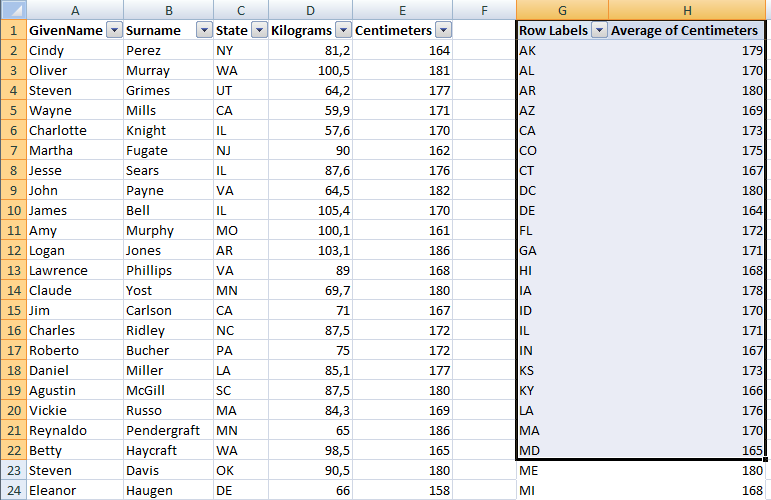This screenshot has width=771, height=500.
Task: Click the pivot row label MI
Action: pyautogui.click(x=563, y=490)
